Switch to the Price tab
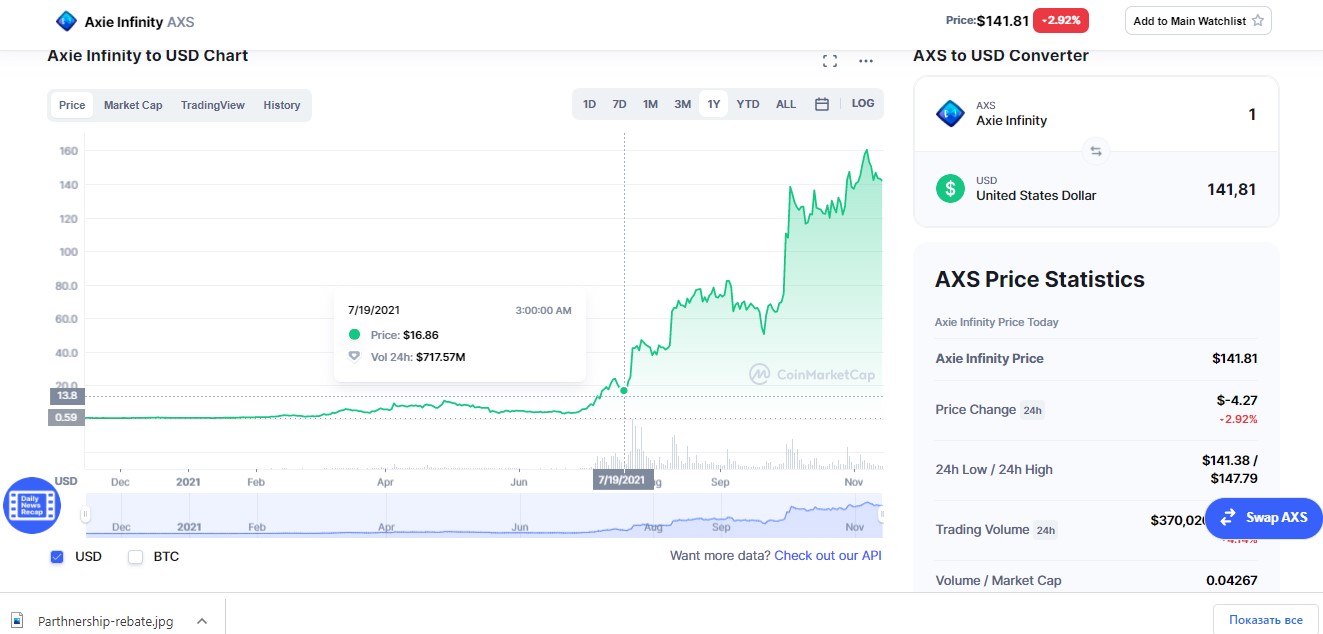The width and height of the screenshot is (1323, 634). tap(72, 105)
